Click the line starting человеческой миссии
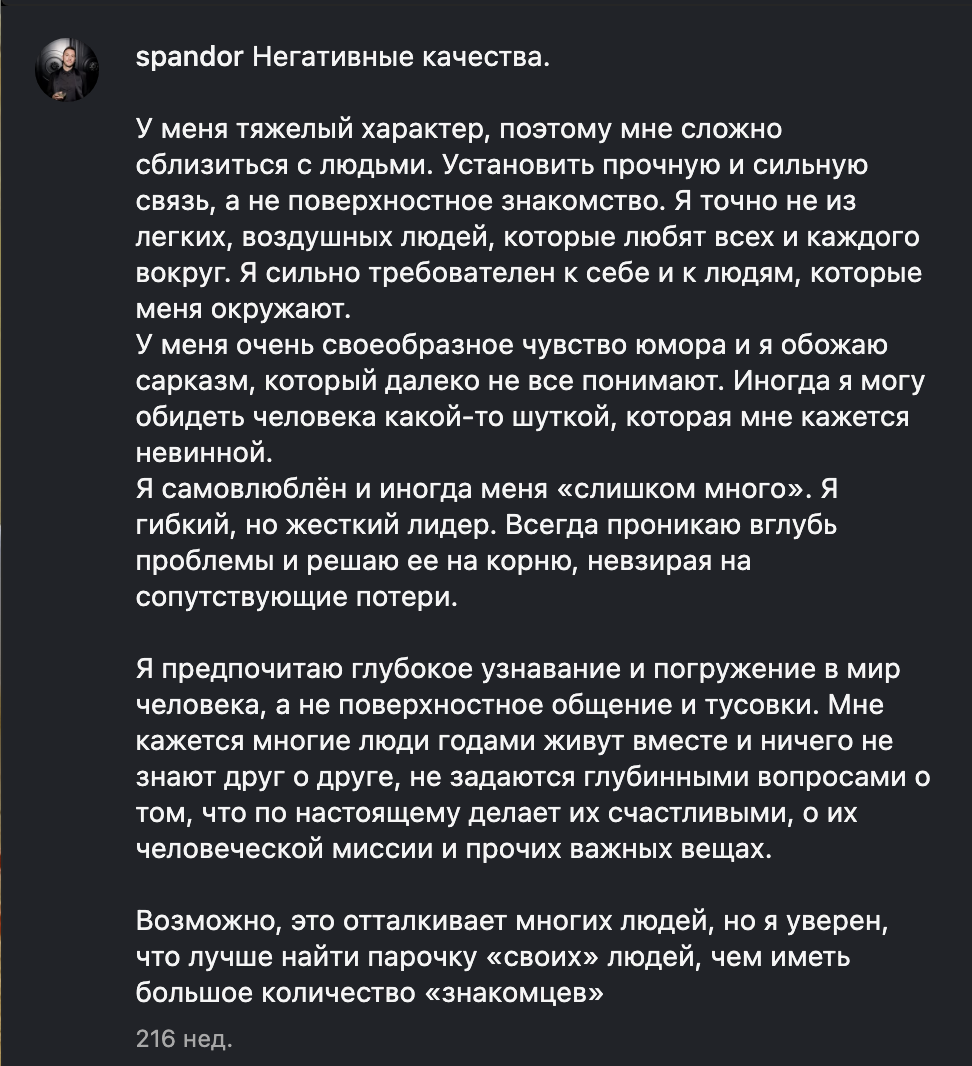972x1066 pixels. pyautogui.click(x=454, y=849)
